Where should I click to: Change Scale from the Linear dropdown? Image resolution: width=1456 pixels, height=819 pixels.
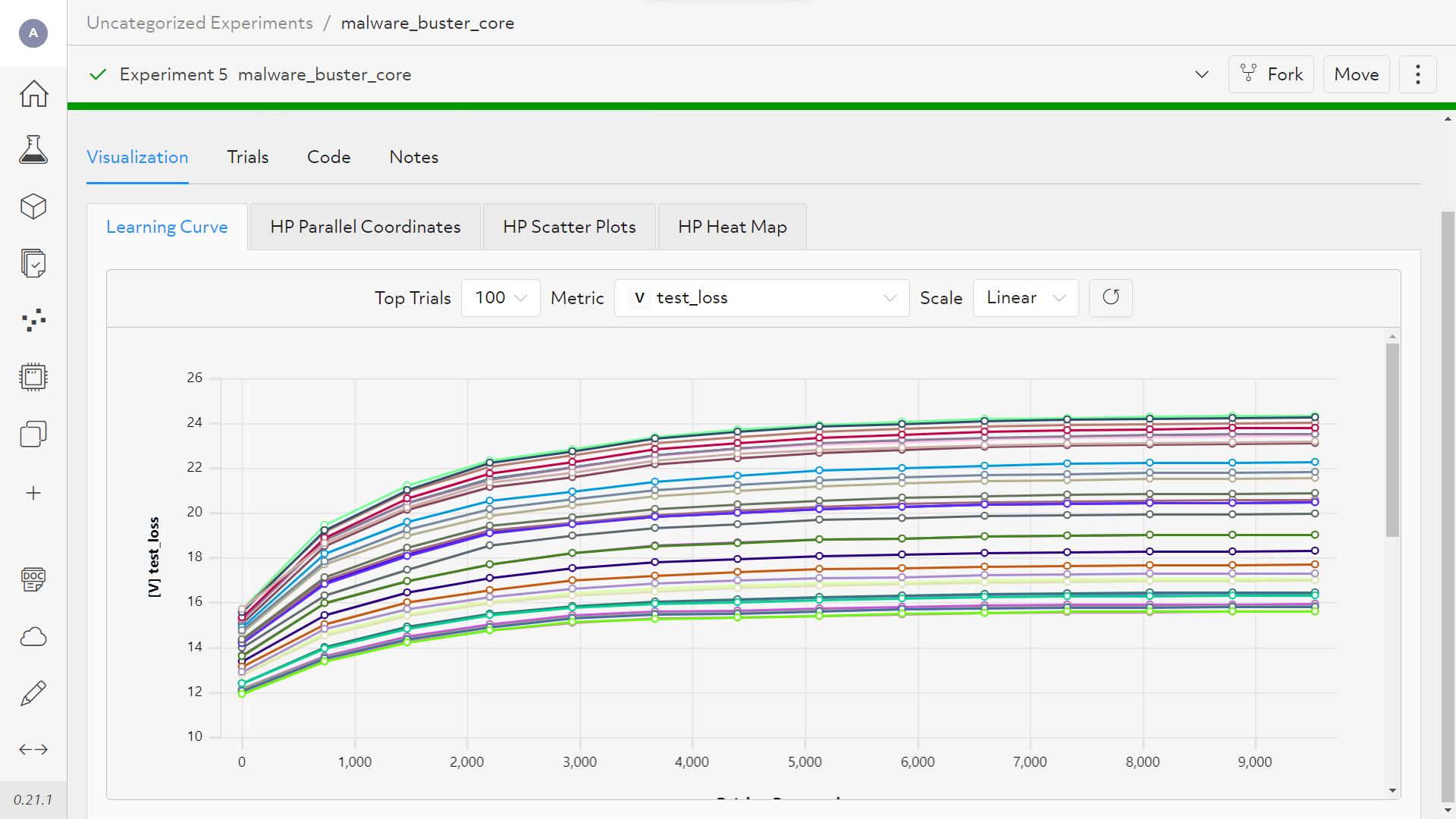(1025, 297)
